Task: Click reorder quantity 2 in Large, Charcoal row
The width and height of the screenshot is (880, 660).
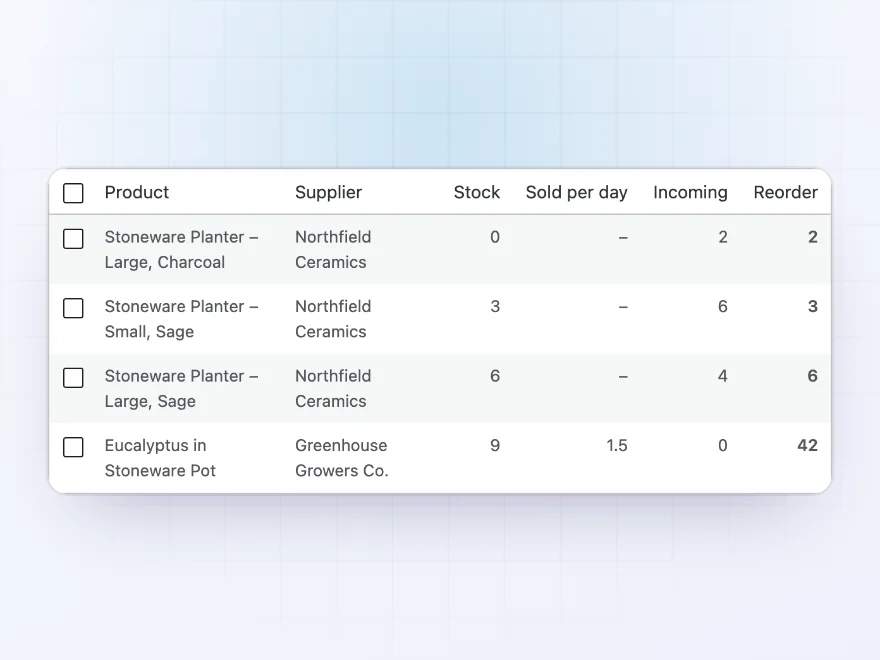Action: click(x=813, y=237)
